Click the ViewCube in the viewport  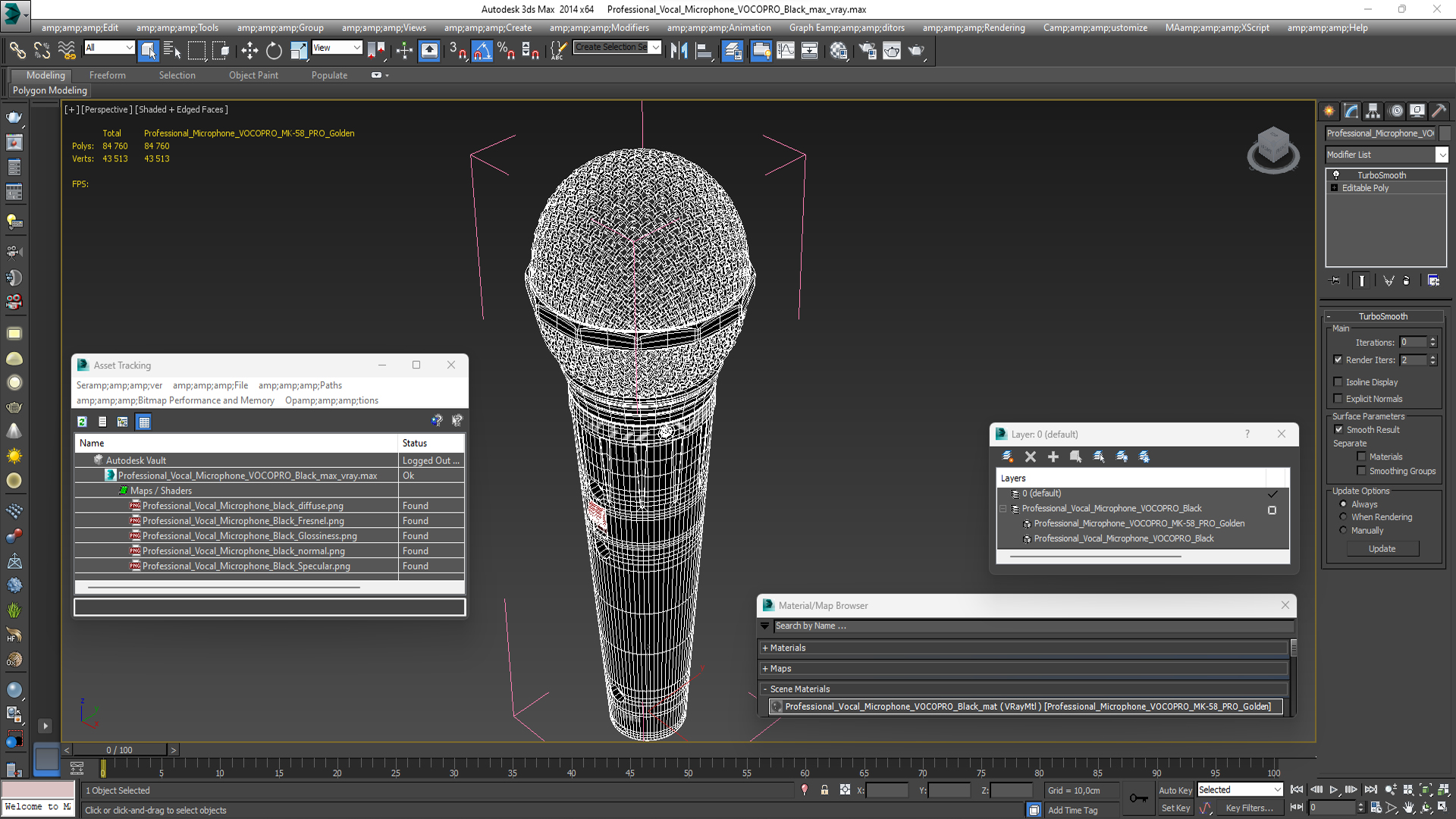click(1273, 149)
